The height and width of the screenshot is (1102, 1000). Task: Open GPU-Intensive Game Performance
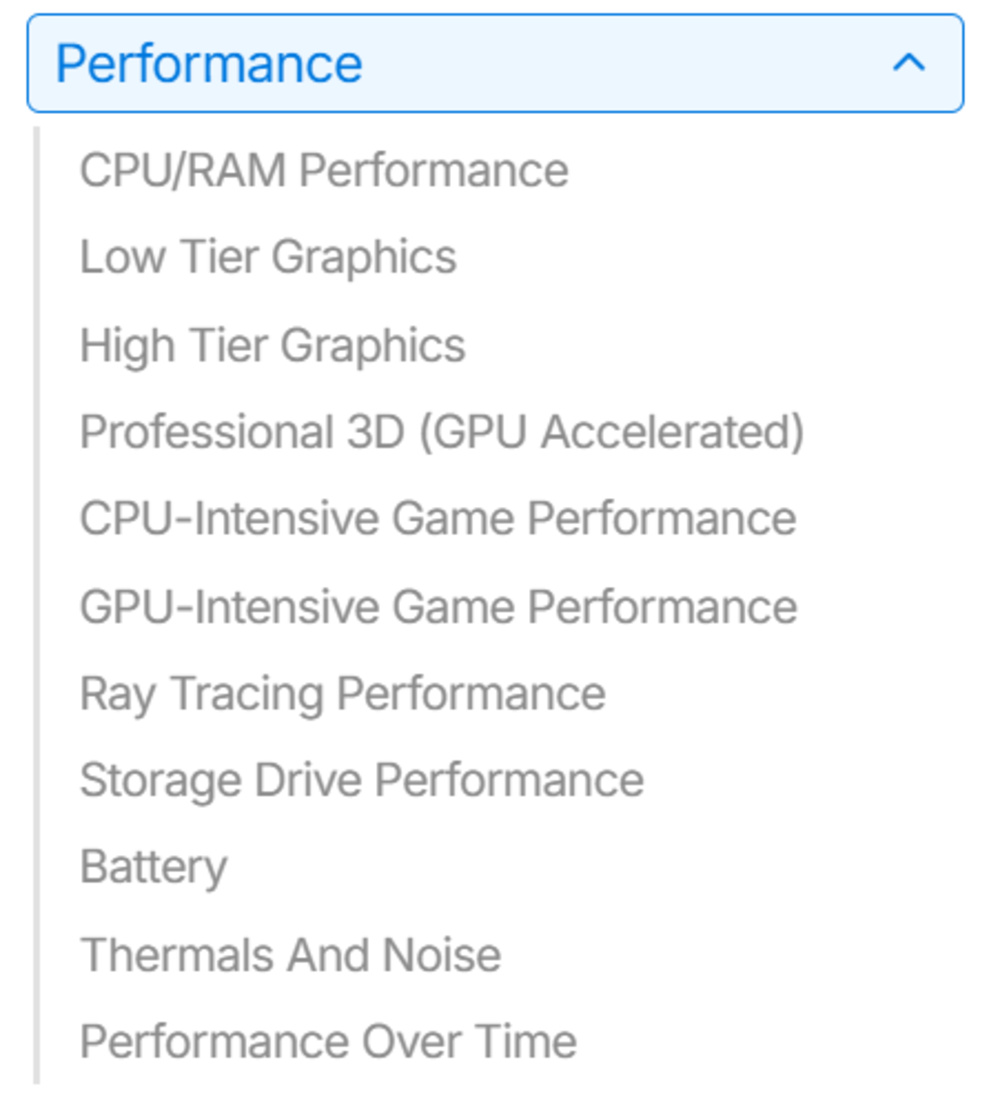click(440, 606)
